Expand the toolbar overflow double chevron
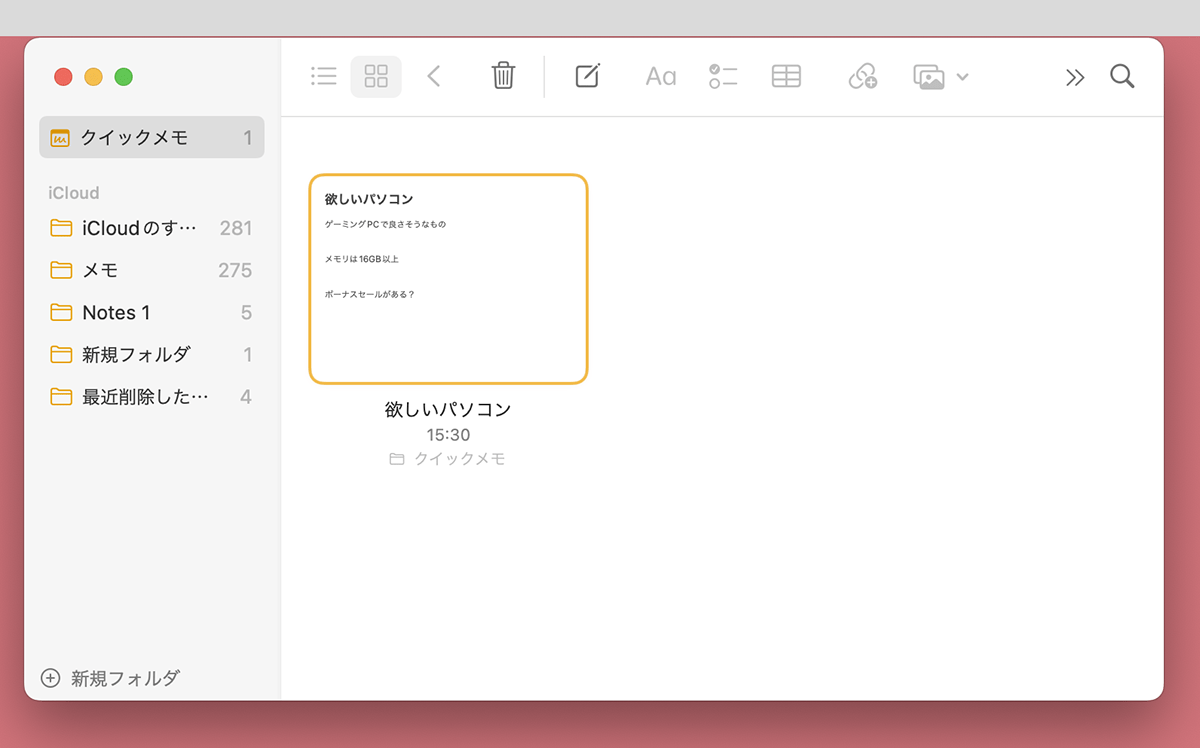Image resolution: width=1200 pixels, height=748 pixels. [x=1075, y=77]
